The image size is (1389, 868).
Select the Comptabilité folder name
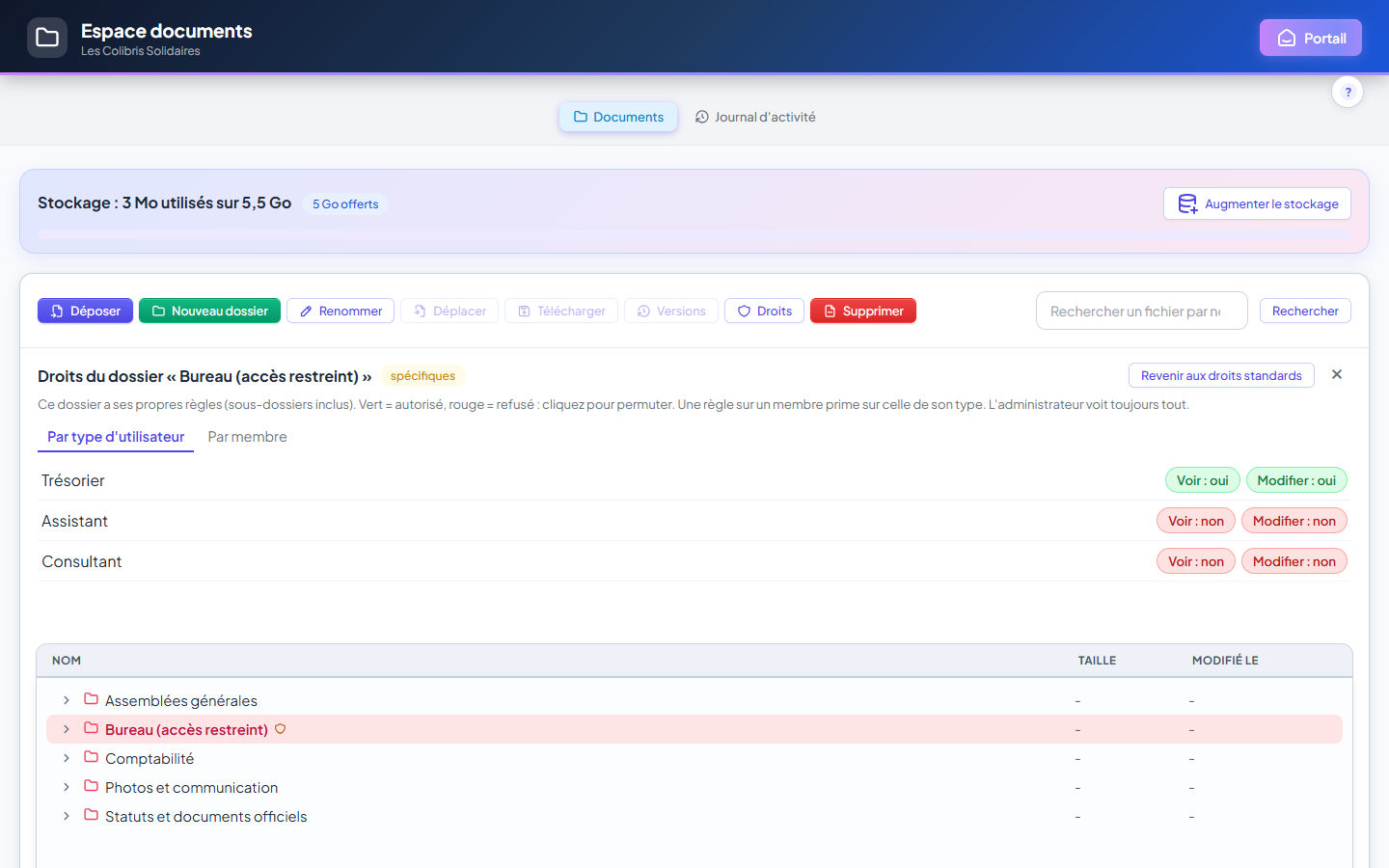150,759
